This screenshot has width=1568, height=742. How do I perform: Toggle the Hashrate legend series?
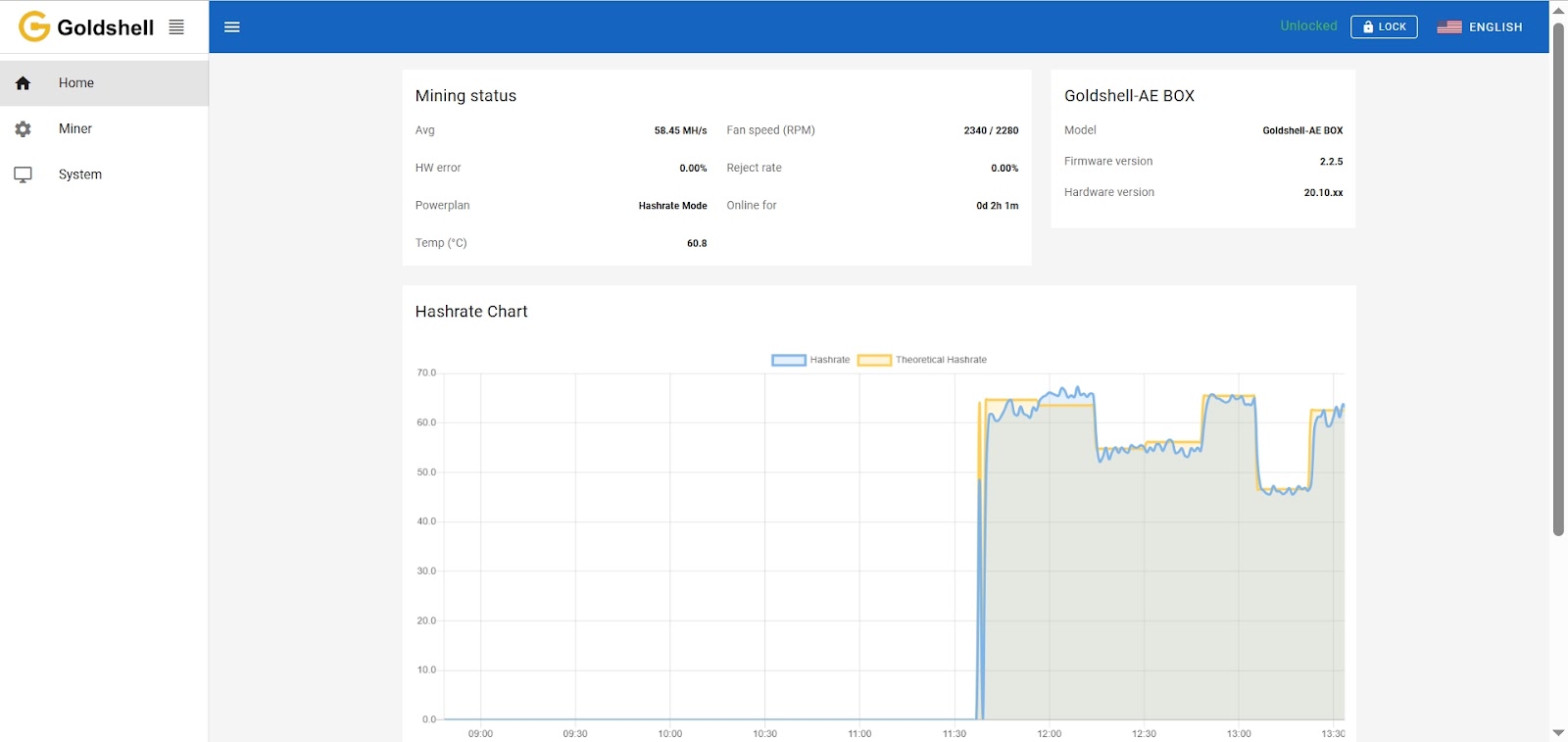click(810, 360)
